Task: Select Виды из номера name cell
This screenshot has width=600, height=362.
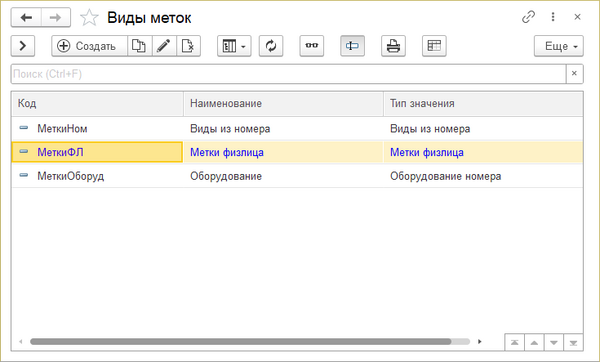Action: [284, 129]
